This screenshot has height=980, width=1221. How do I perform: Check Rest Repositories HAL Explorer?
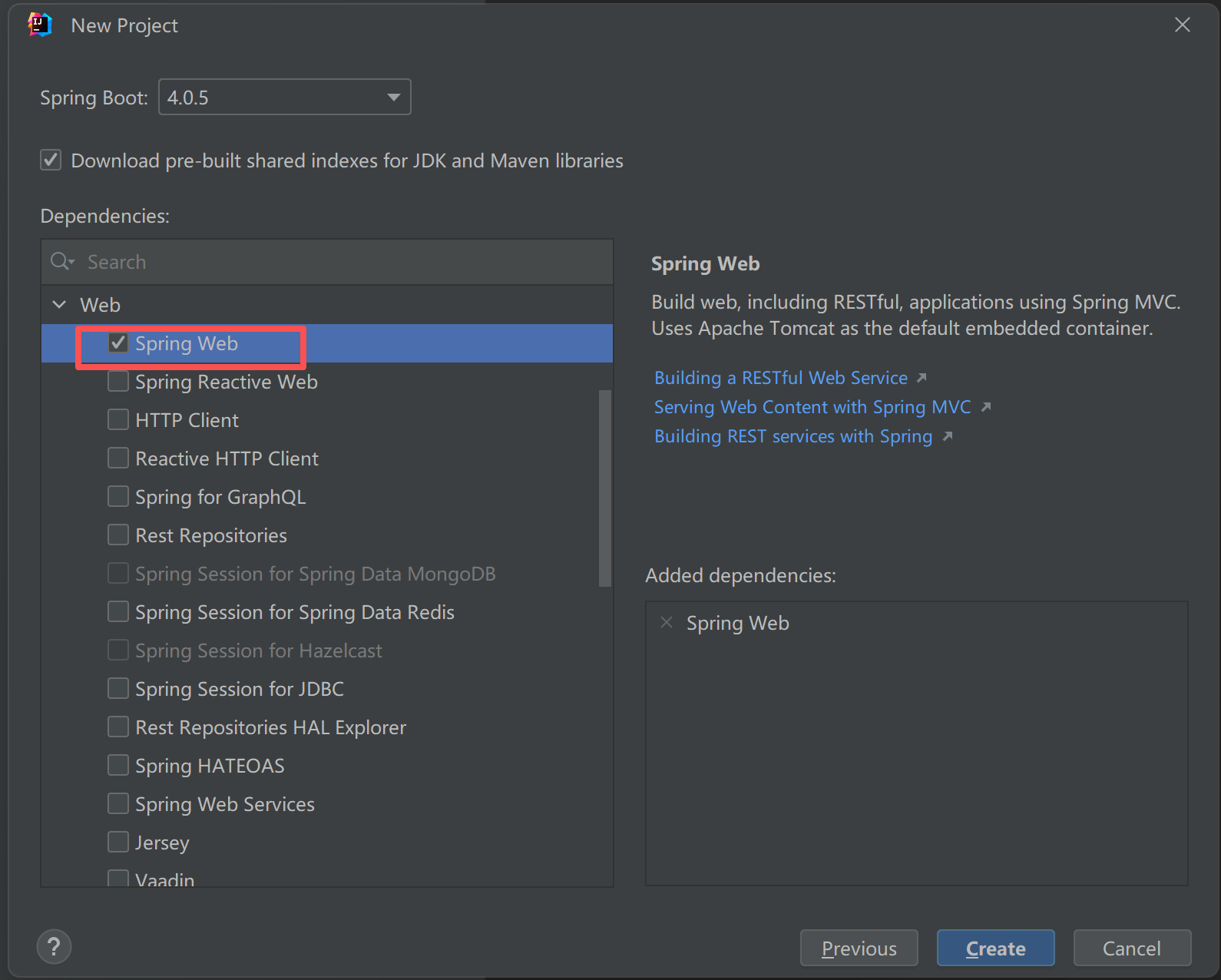(118, 727)
